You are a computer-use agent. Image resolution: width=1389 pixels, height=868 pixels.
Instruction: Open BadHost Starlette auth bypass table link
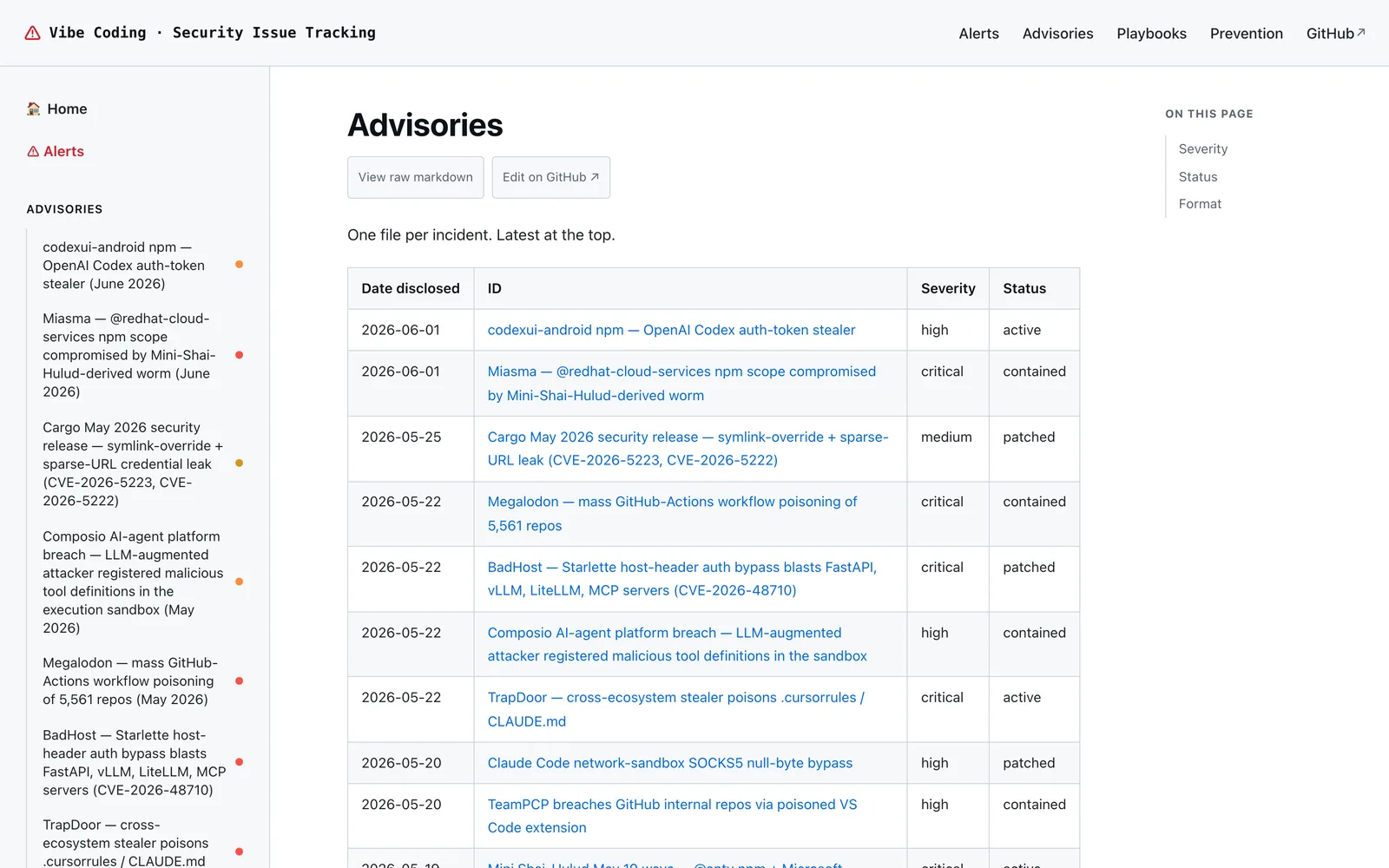click(x=682, y=579)
